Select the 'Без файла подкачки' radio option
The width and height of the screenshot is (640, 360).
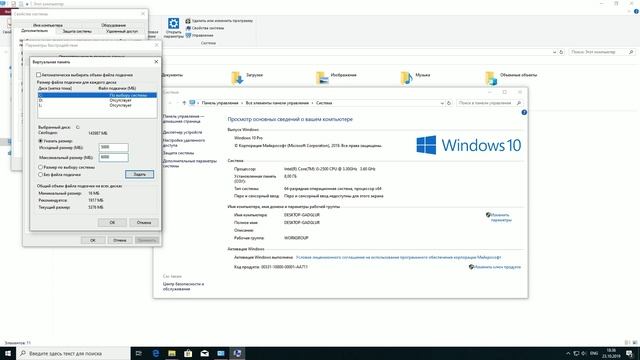(x=40, y=175)
